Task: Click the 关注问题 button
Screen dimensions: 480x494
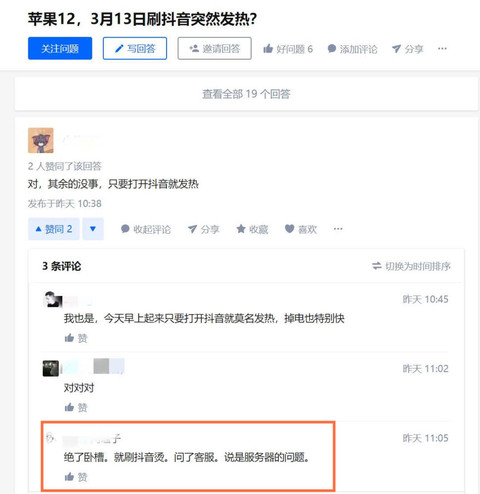Action: (x=60, y=49)
